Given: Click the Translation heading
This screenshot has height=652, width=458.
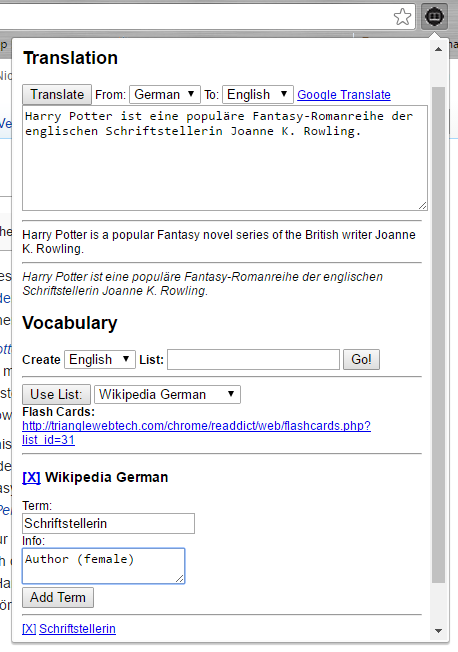Looking at the screenshot, I should click(x=71, y=58).
